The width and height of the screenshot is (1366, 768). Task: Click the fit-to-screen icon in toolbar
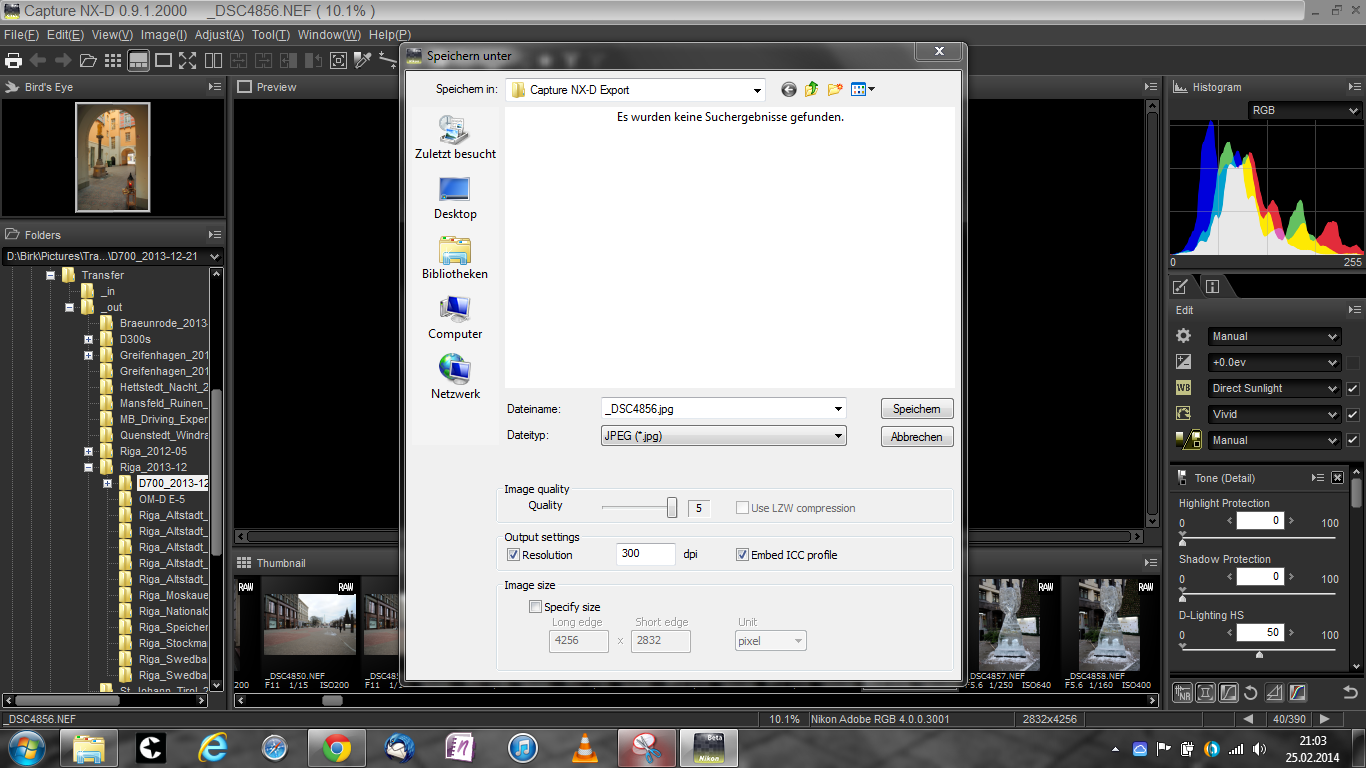(338, 60)
